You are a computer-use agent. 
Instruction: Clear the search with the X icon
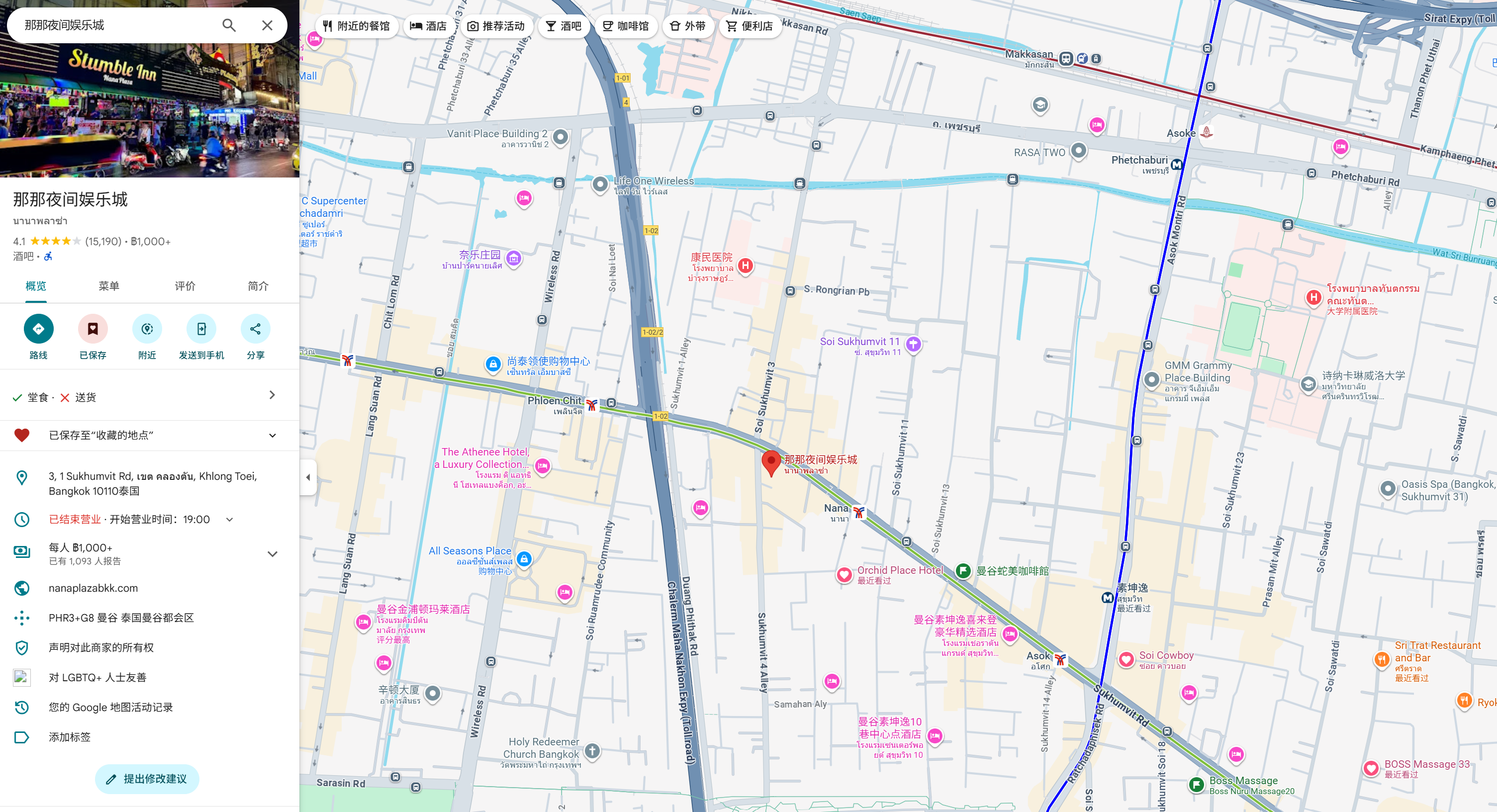[x=267, y=25]
